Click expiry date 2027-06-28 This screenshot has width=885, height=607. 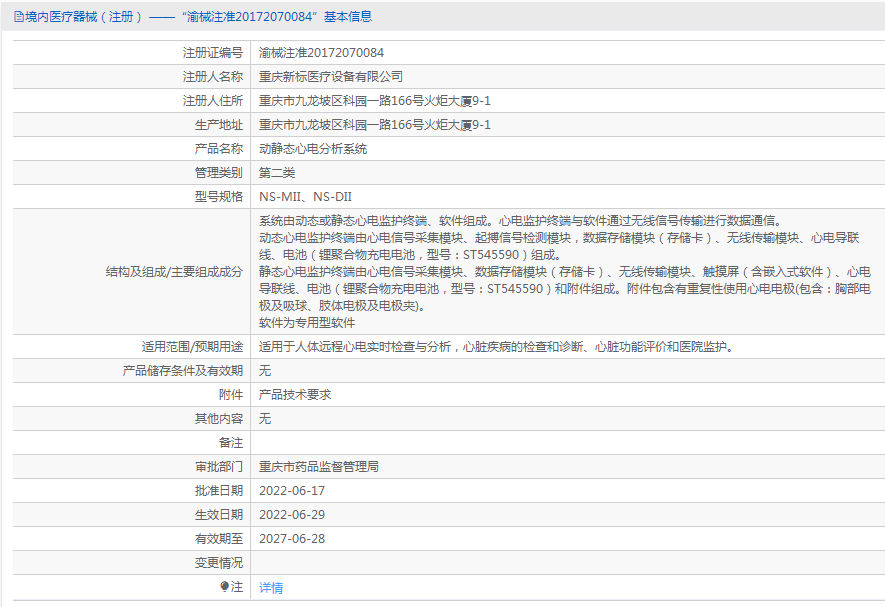[x=292, y=539]
